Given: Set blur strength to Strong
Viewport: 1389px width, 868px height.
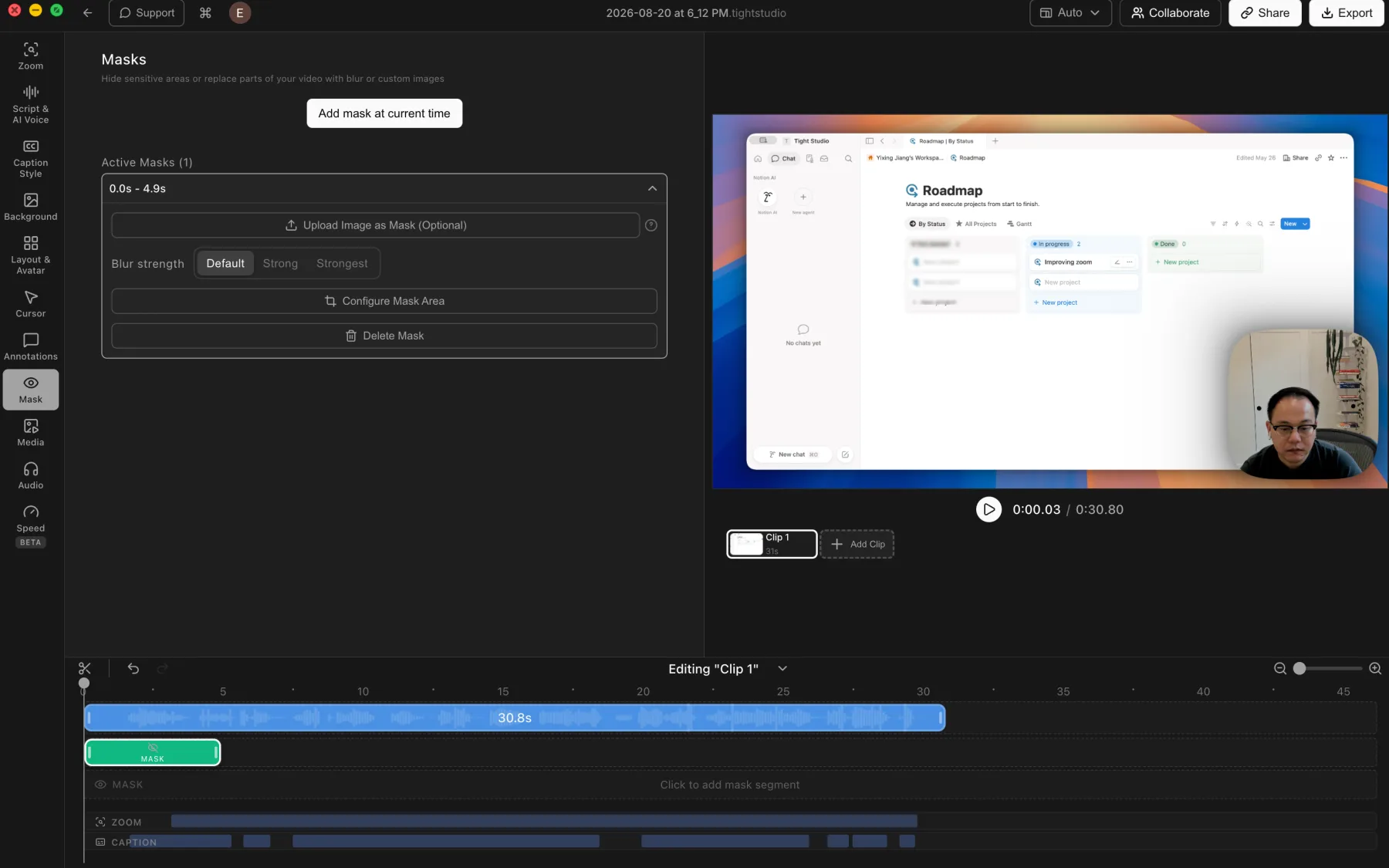Looking at the screenshot, I should click(280, 263).
